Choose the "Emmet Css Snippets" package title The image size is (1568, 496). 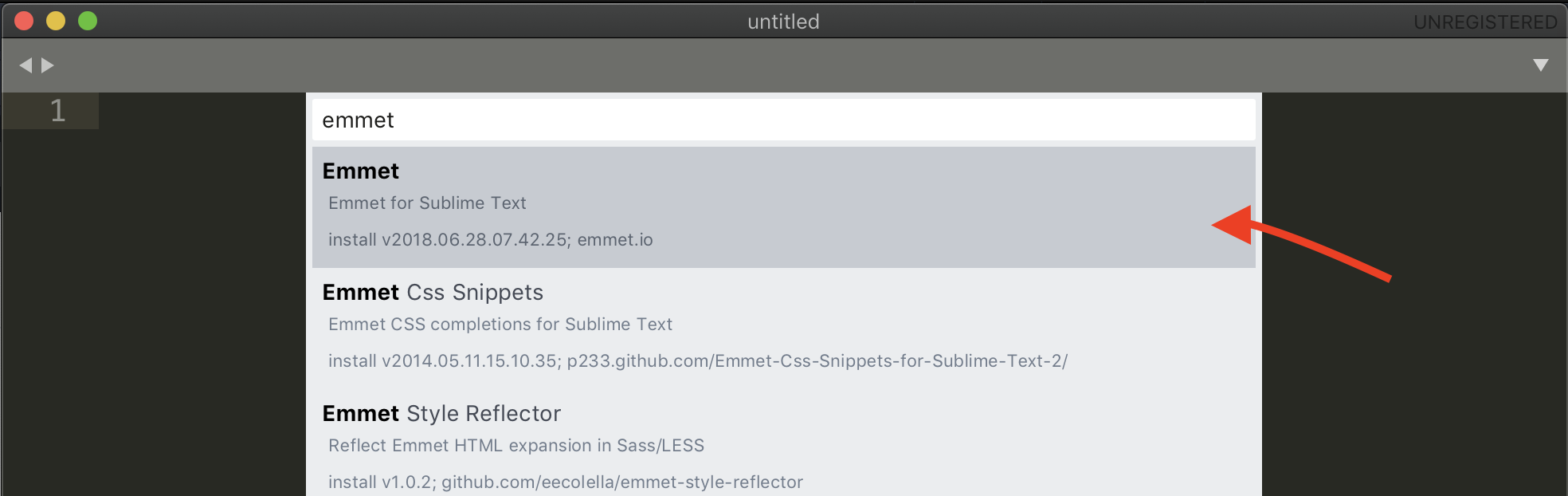(x=433, y=293)
